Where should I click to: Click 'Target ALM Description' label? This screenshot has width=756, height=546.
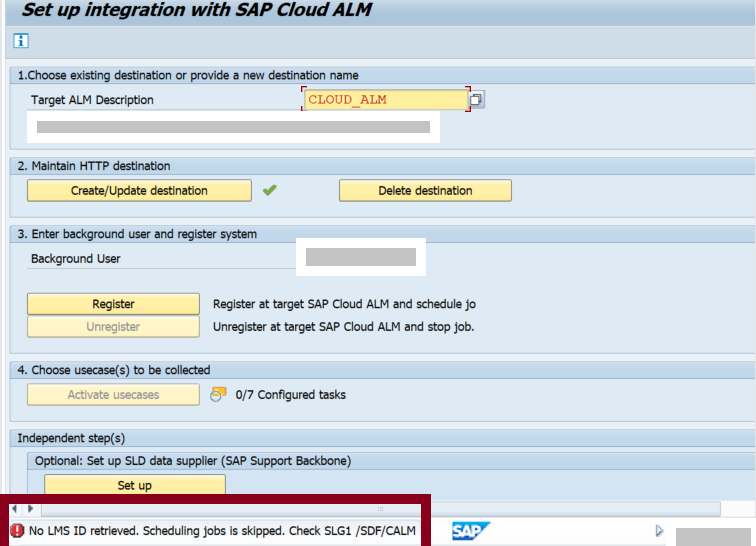92,100
